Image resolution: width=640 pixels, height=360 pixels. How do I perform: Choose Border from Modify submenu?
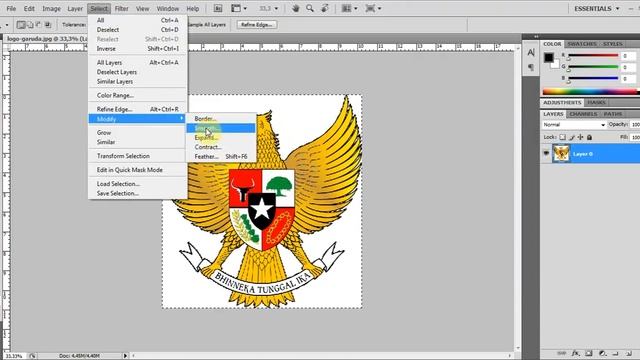[221, 119]
